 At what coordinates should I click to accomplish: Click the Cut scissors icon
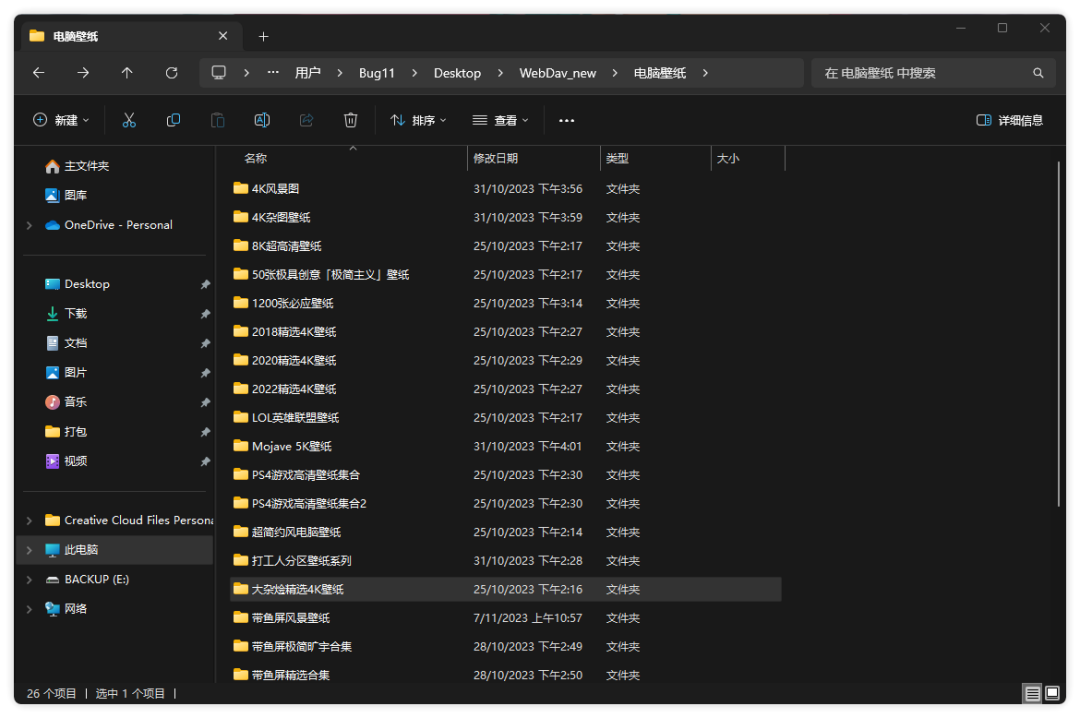click(129, 120)
